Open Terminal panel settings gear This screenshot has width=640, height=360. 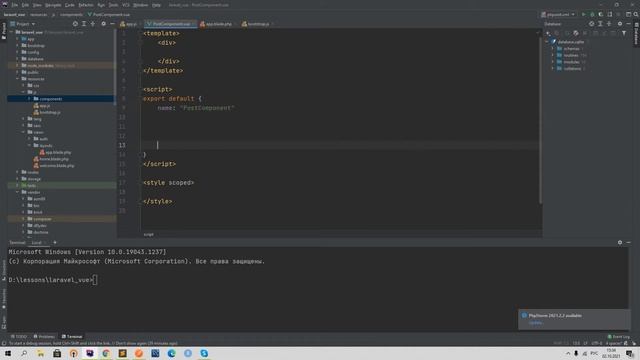(x=620, y=242)
